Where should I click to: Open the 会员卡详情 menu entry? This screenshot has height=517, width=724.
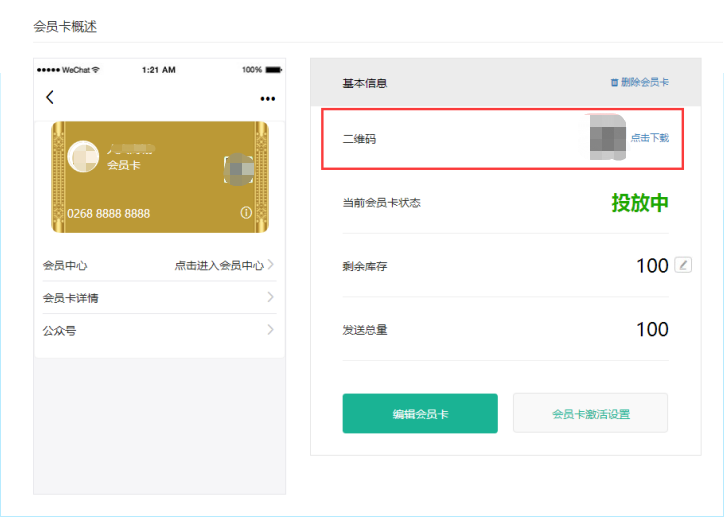[x=70, y=298]
